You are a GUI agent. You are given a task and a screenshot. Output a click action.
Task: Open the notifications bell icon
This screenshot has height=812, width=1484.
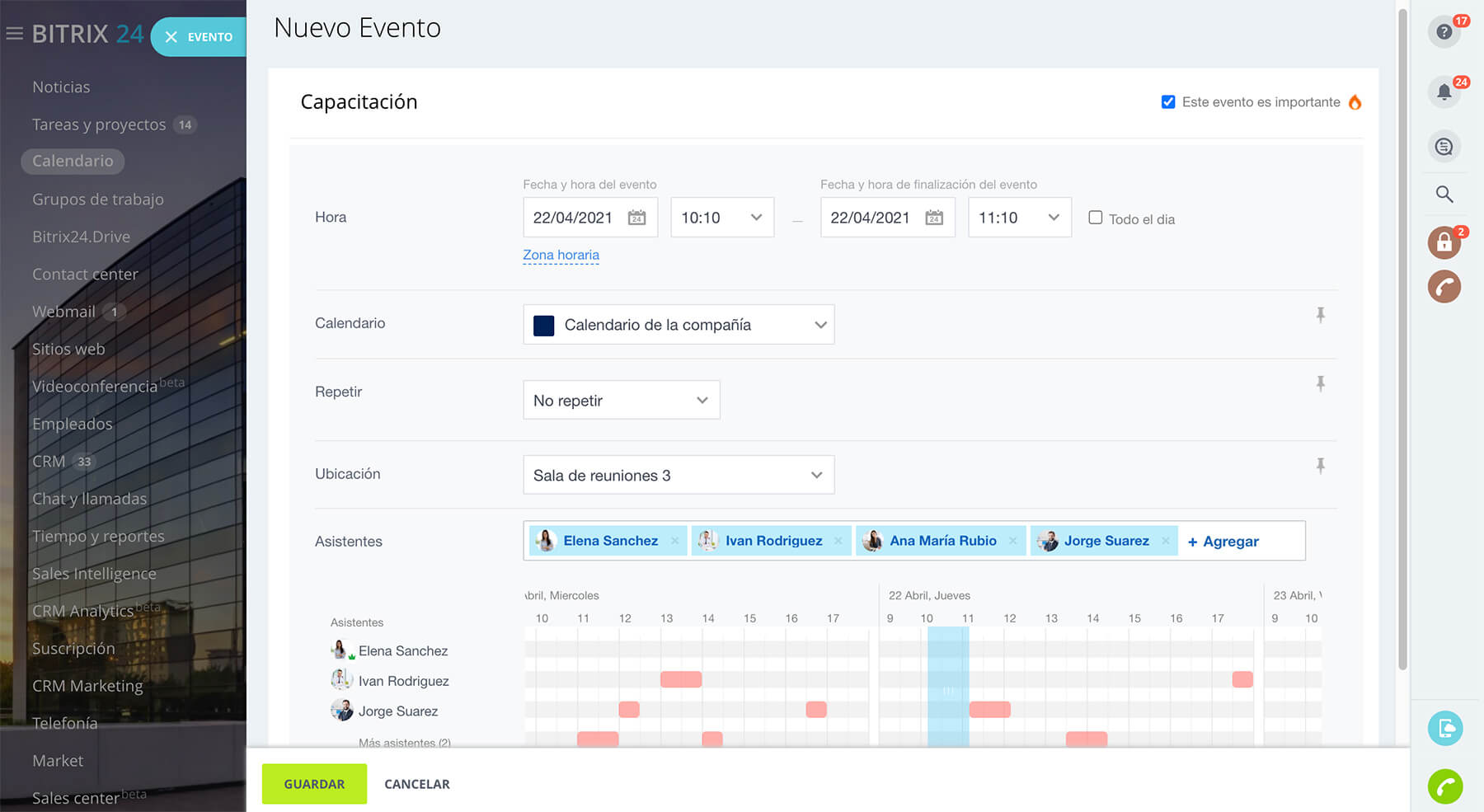[x=1444, y=92]
